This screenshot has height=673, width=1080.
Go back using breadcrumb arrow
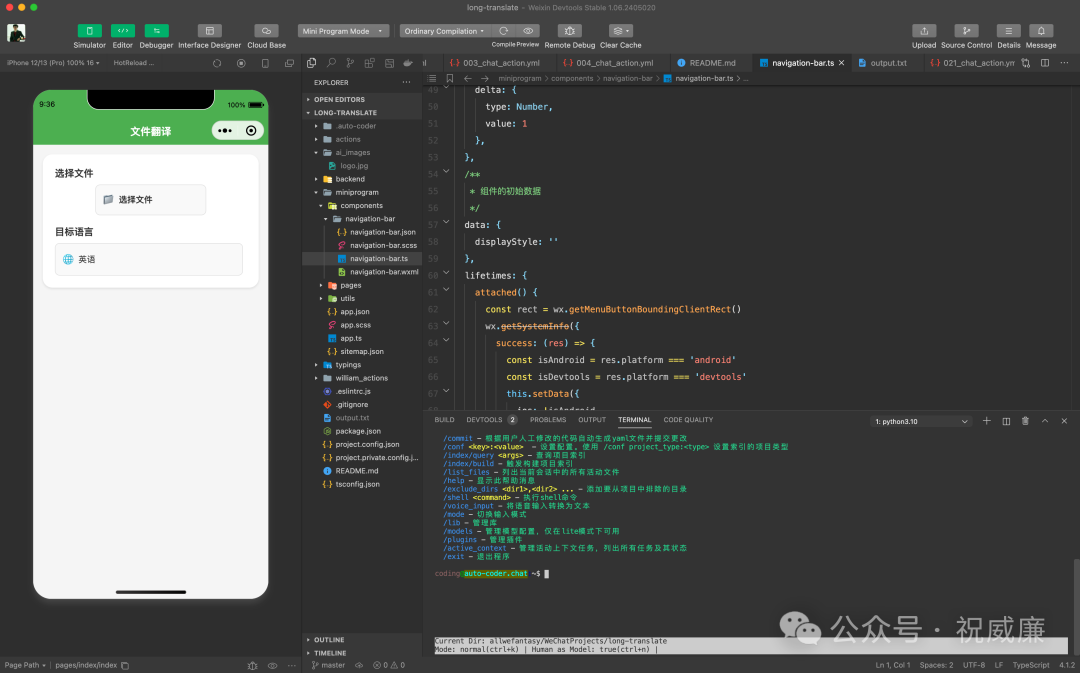[468, 79]
